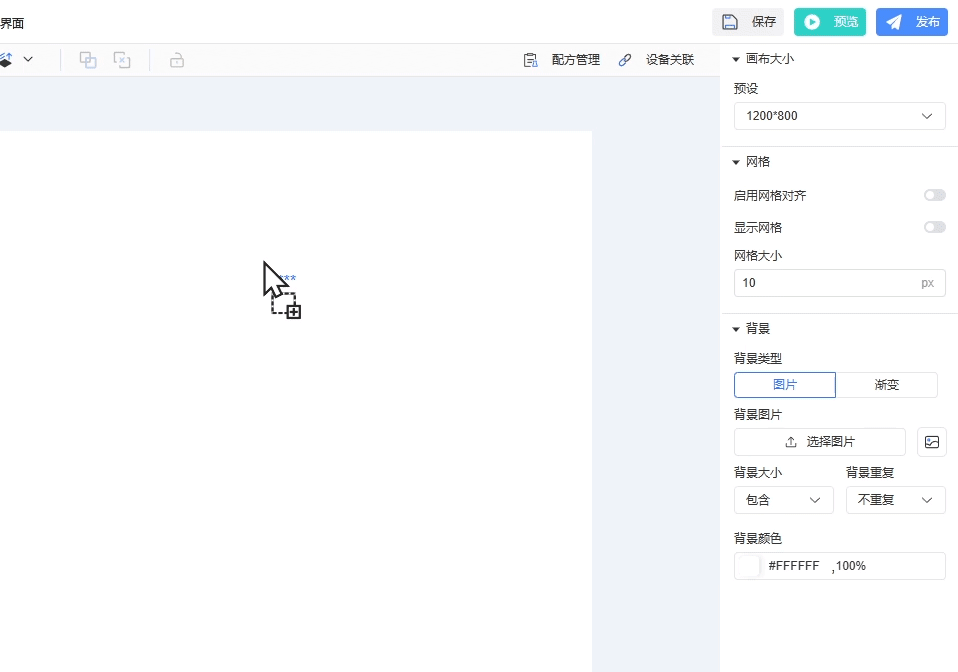Open the 预设 1200*800 dropdown

(x=839, y=116)
